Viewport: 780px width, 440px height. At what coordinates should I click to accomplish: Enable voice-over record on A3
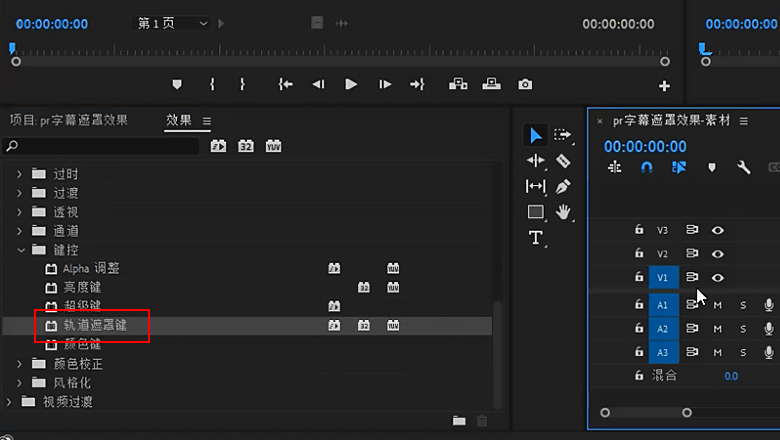[769, 352]
